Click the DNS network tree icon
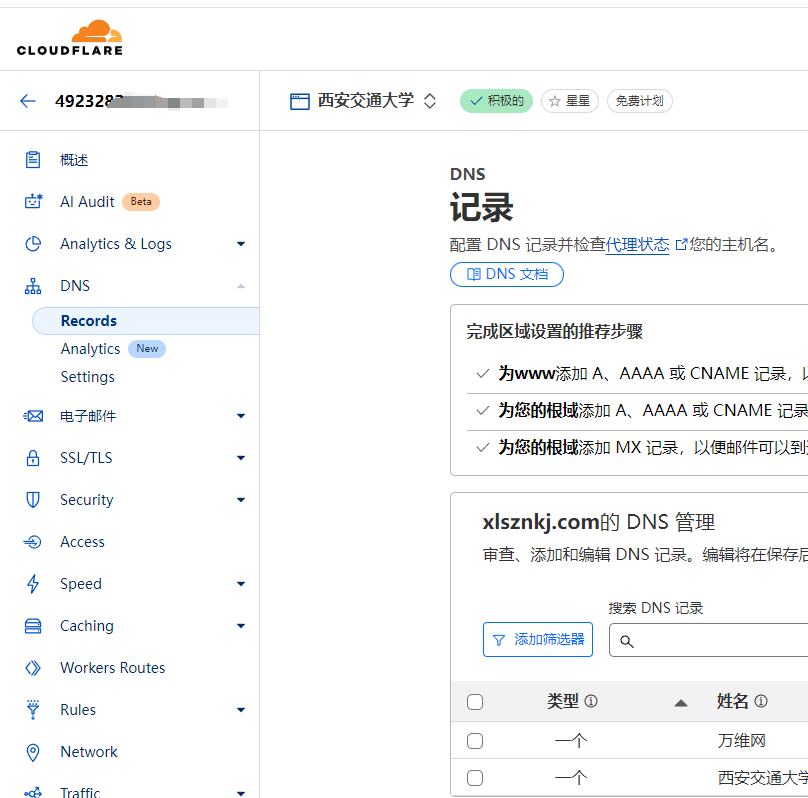 pyautogui.click(x=33, y=286)
